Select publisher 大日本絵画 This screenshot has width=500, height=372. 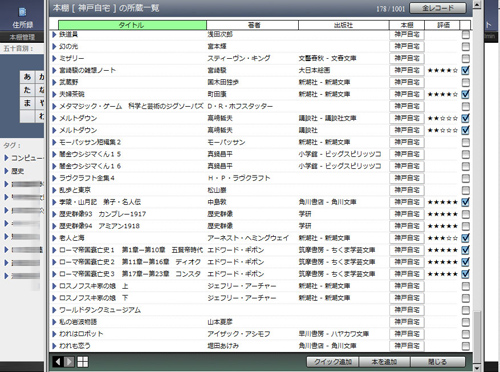(314, 70)
